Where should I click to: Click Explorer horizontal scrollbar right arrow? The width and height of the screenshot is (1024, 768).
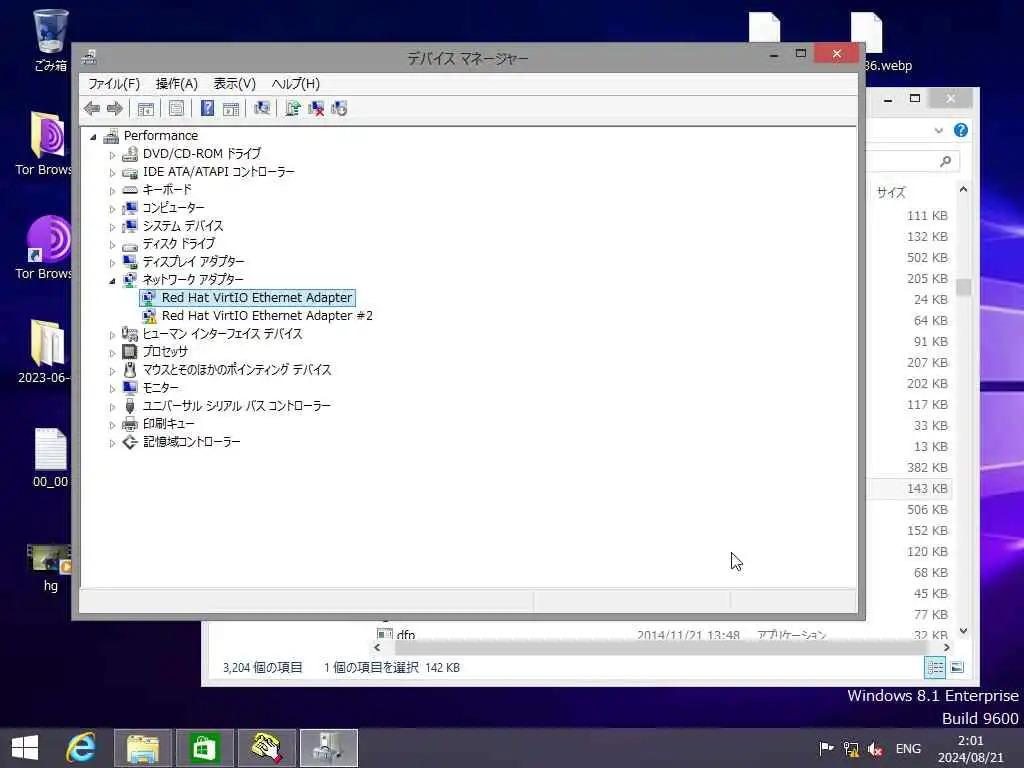pos(946,647)
